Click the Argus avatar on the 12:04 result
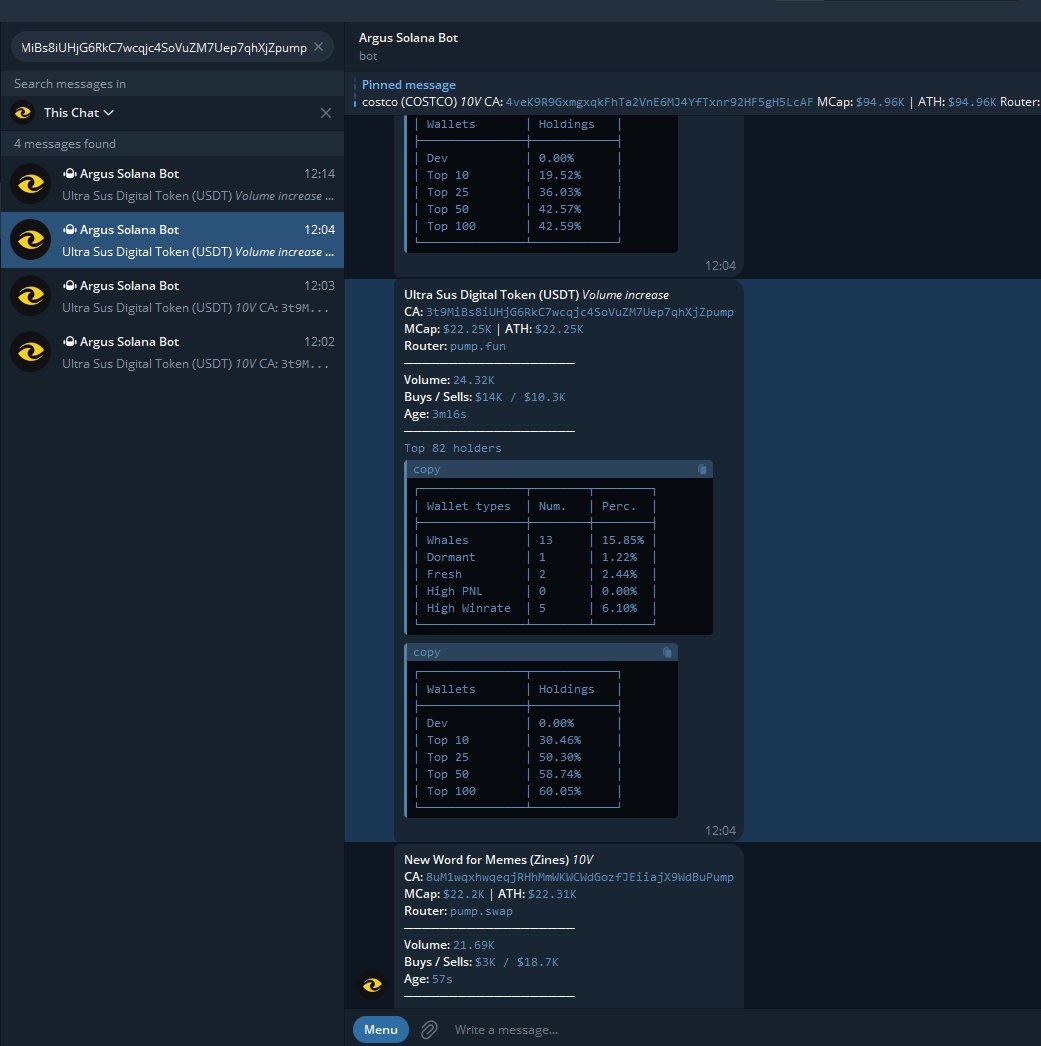Screen dimensions: 1041x1046 (31, 240)
